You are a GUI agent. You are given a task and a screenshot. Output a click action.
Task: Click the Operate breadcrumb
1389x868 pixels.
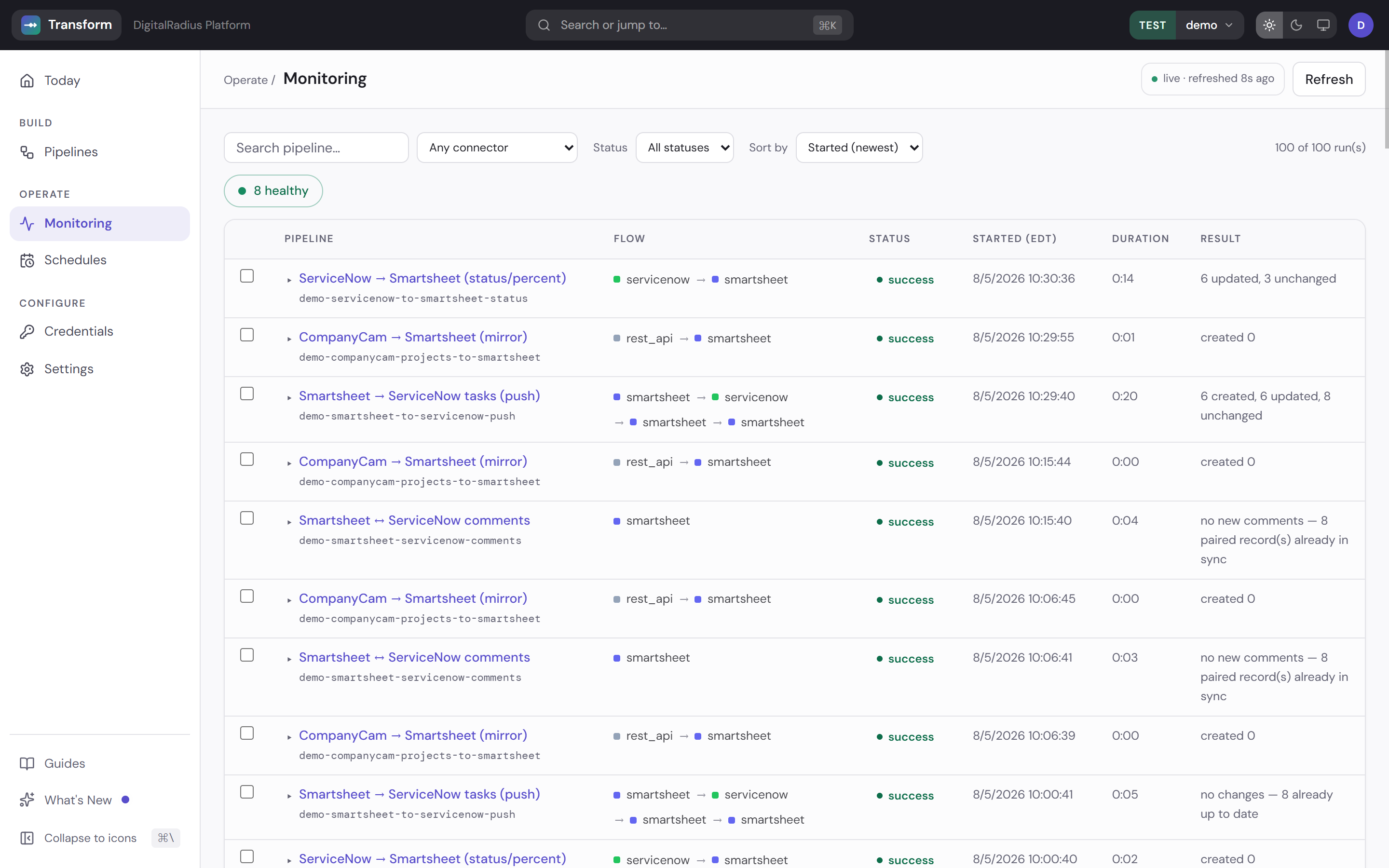click(x=245, y=80)
